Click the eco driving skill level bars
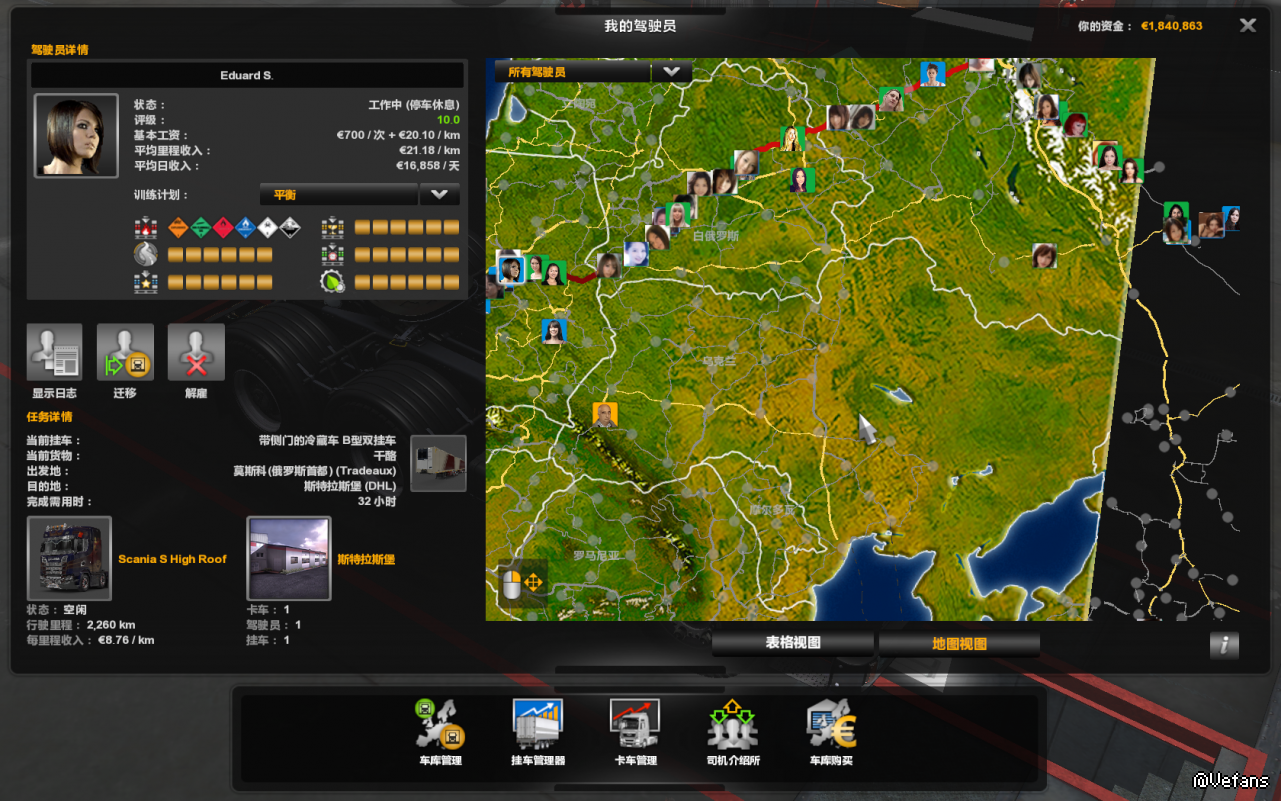1281x801 pixels. click(407, 282)
